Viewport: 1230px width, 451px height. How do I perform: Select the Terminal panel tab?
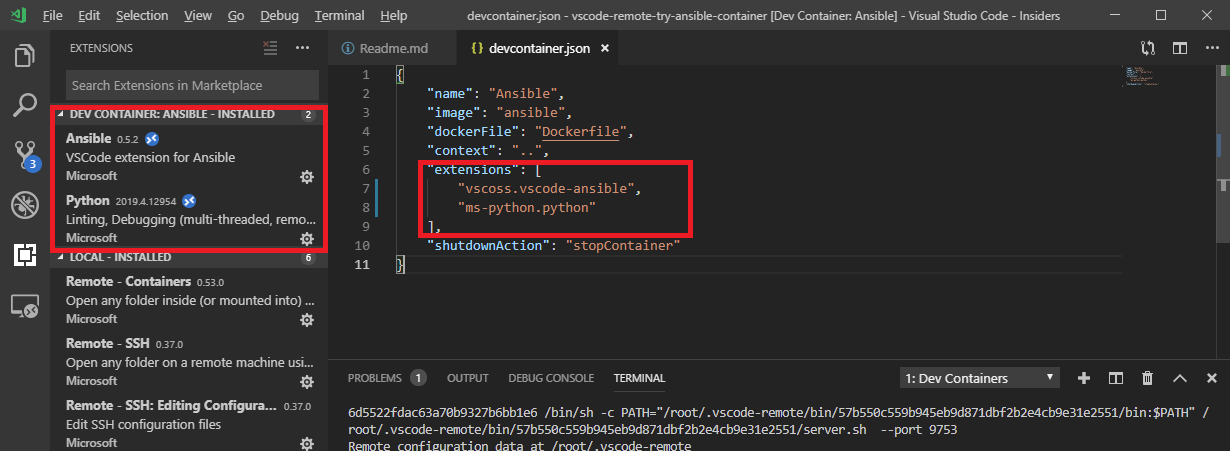(639, 378)
